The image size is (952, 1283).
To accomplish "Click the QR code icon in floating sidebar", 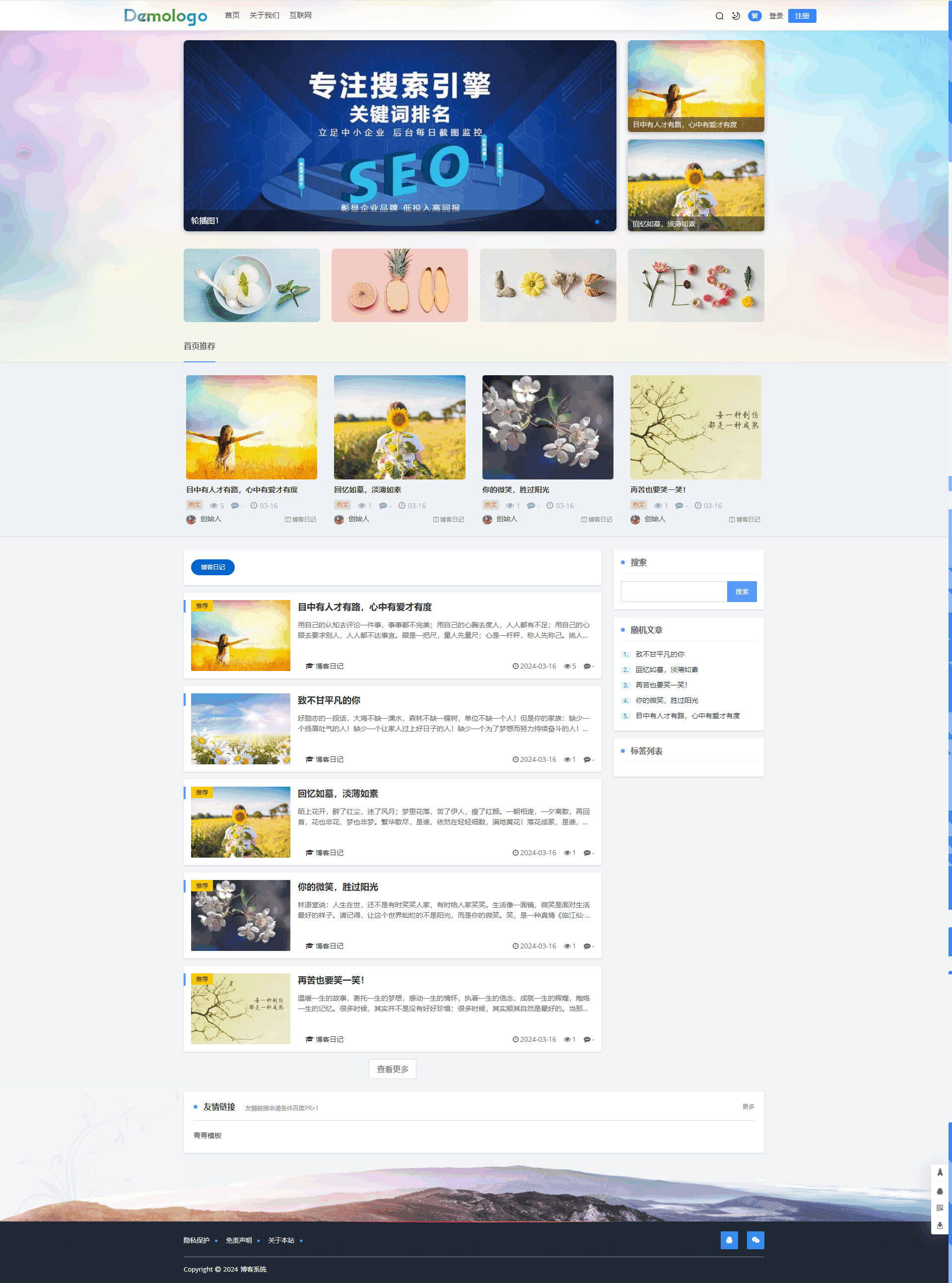I will [940, 1208].
